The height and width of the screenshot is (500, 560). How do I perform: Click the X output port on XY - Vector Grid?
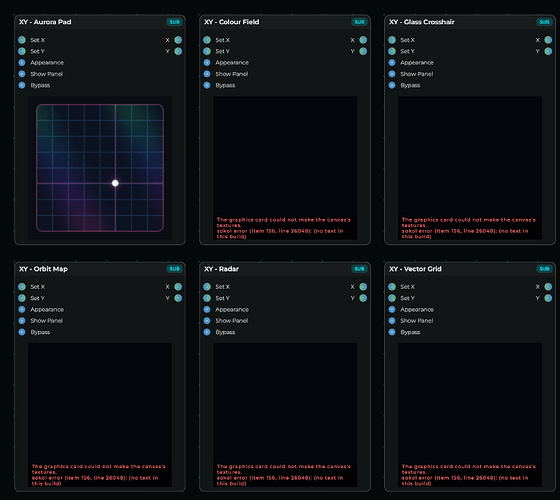(548, 286)
